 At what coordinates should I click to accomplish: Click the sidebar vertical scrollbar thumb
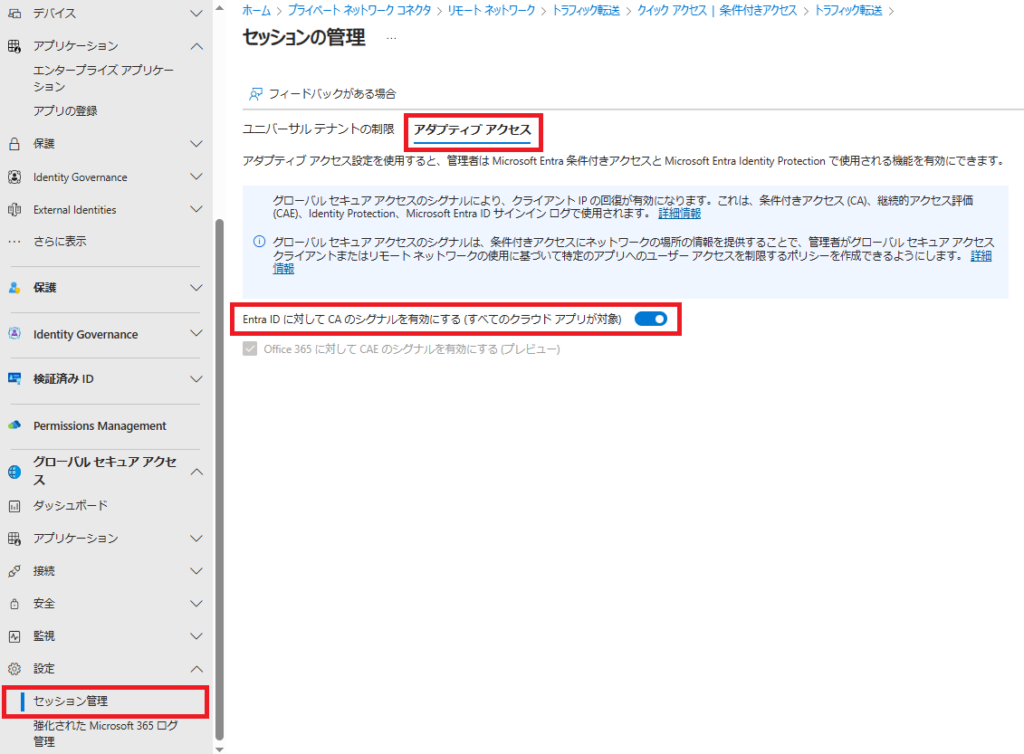[219, 480]
